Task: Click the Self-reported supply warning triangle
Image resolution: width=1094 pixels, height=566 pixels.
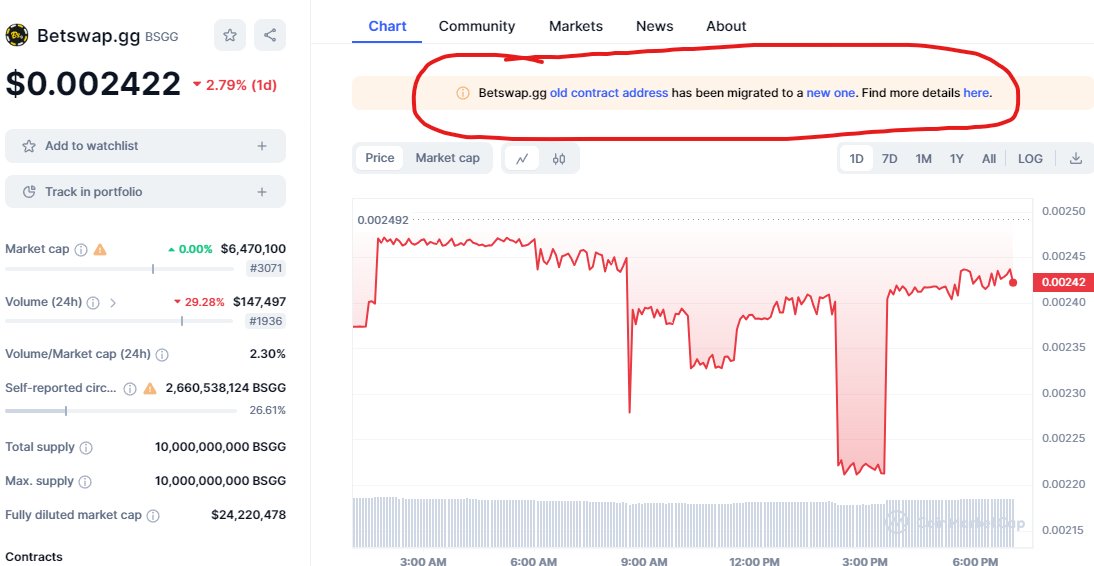Action: 149,388
